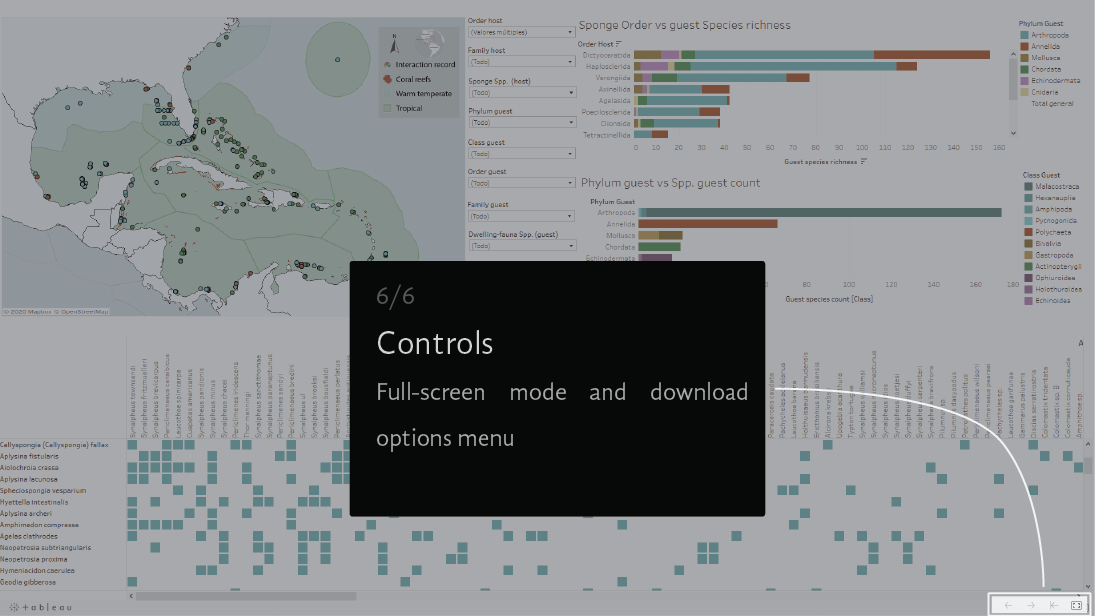Click the sort icon beside Order Host
This screenshot has width=1095, height=616.
[619, 44]
